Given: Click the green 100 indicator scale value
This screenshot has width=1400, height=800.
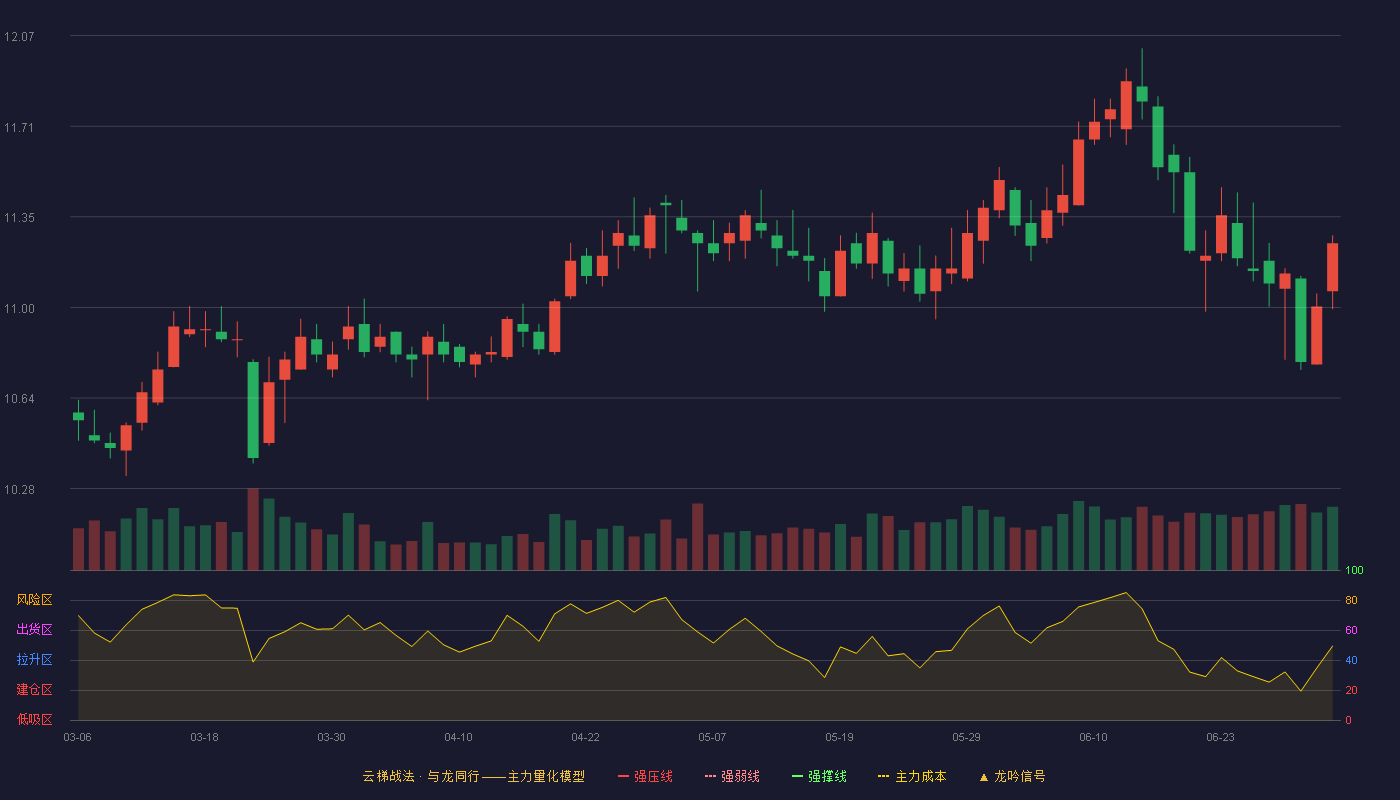Looking at the screenshot, I should 1354,571.
